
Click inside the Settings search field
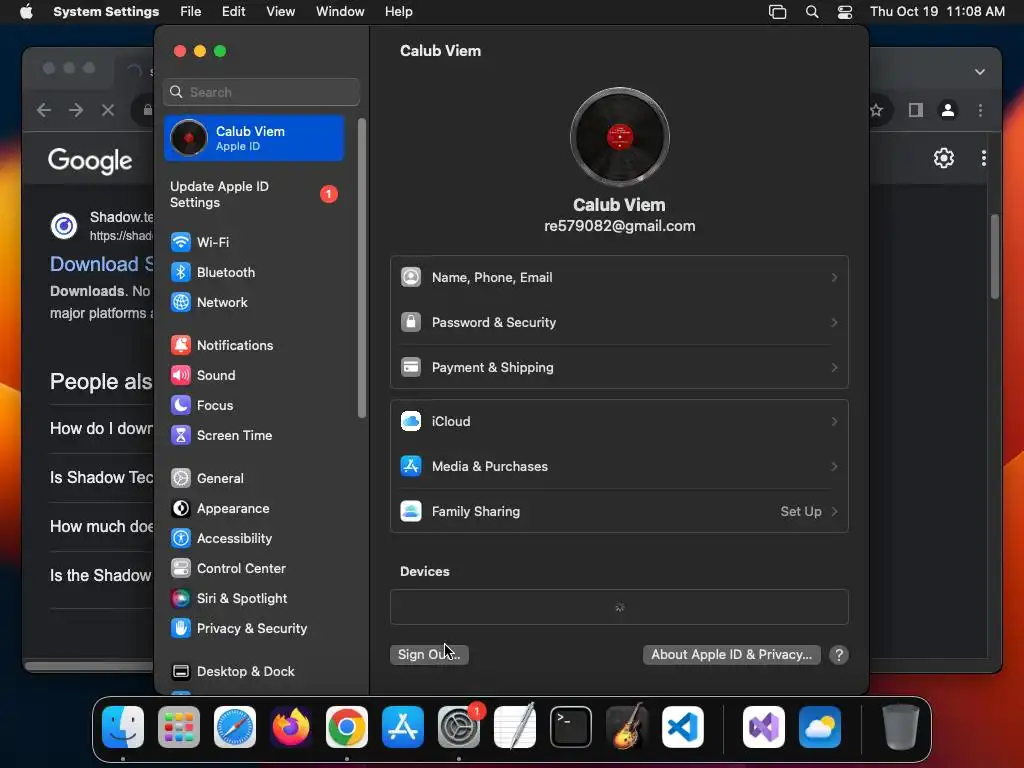(262, 92)
